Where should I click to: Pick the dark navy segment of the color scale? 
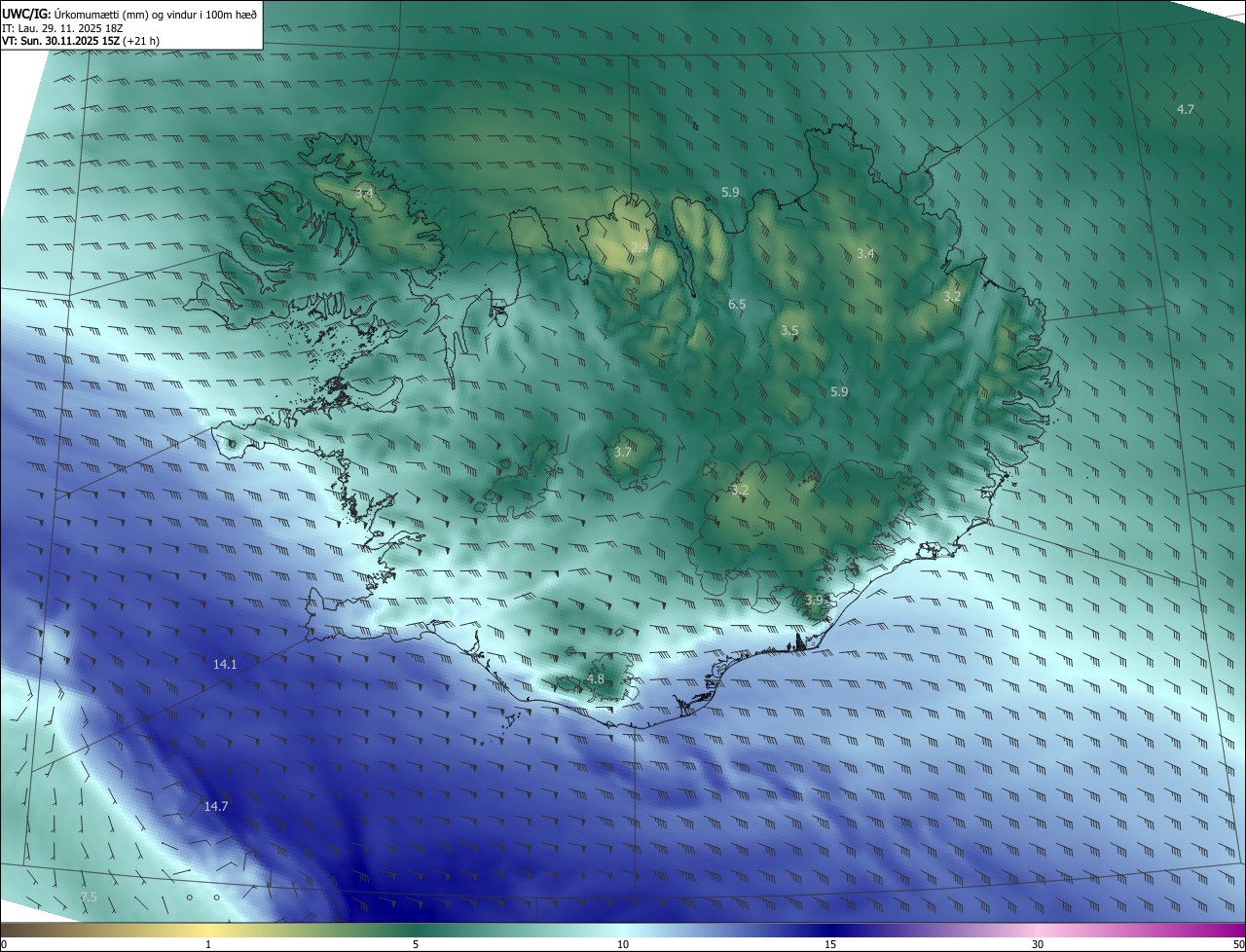(x=830, y=930)
